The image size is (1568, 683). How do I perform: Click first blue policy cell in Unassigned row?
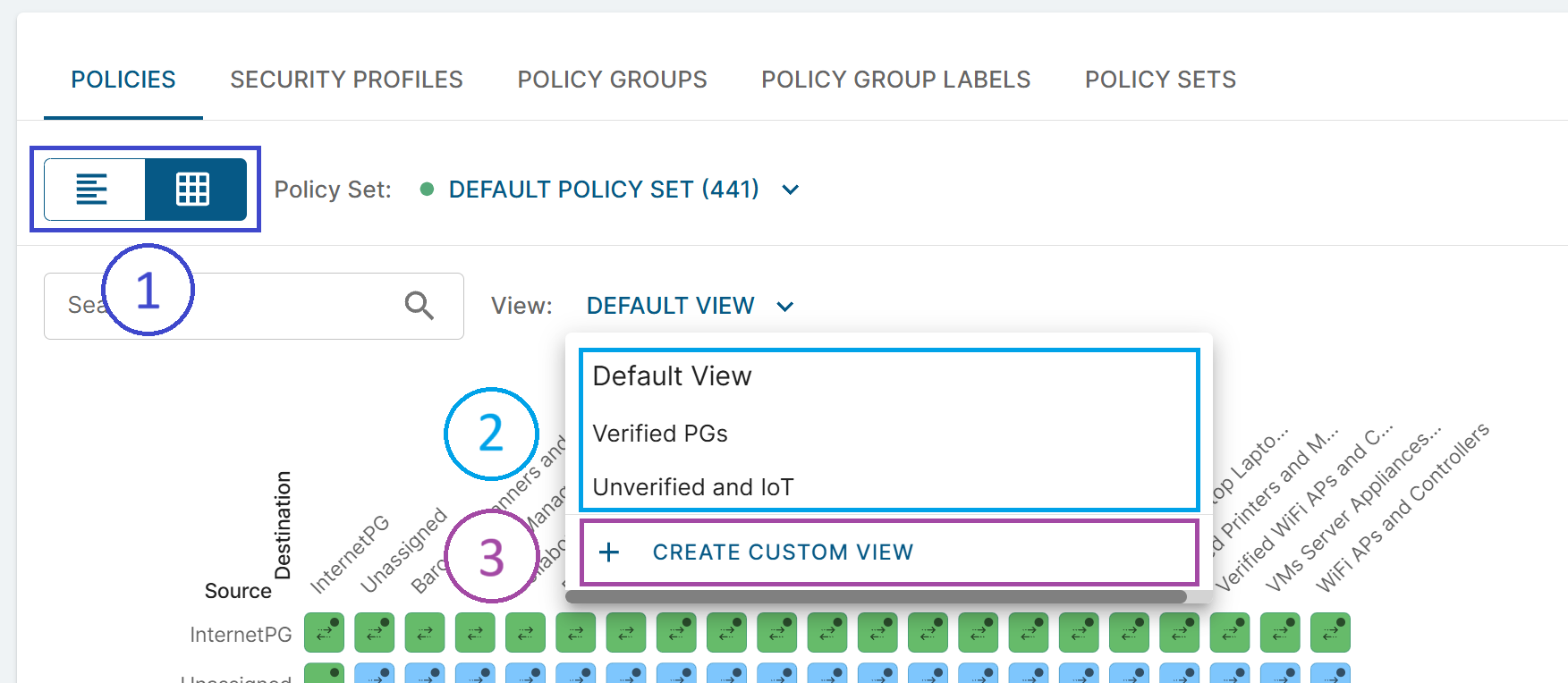374,674
